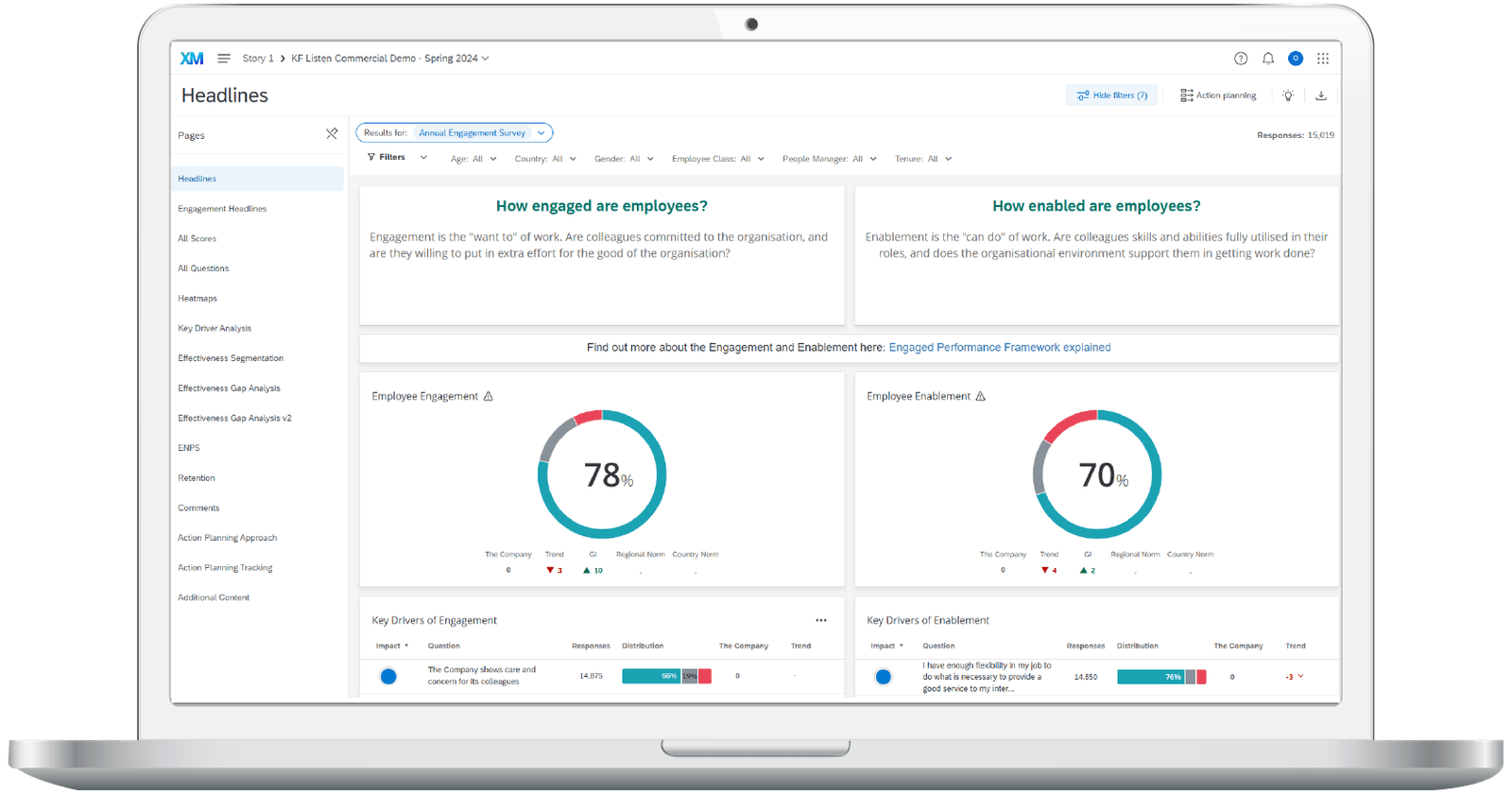Open the Tenure filter dropdown
This screenshot has height=794, width=1512.
point(923,159)
